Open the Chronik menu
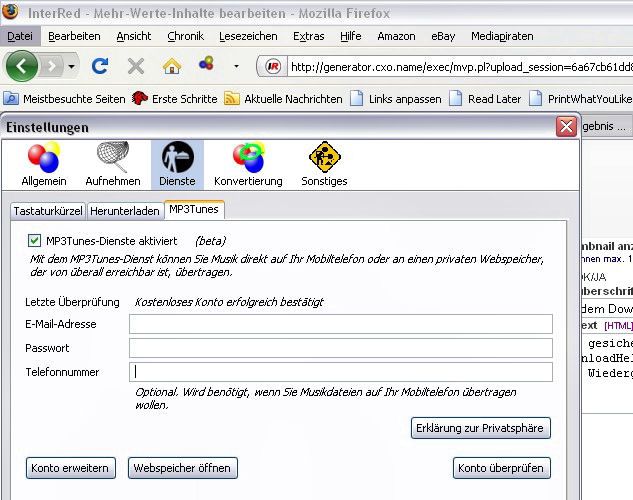 [185, 36]
